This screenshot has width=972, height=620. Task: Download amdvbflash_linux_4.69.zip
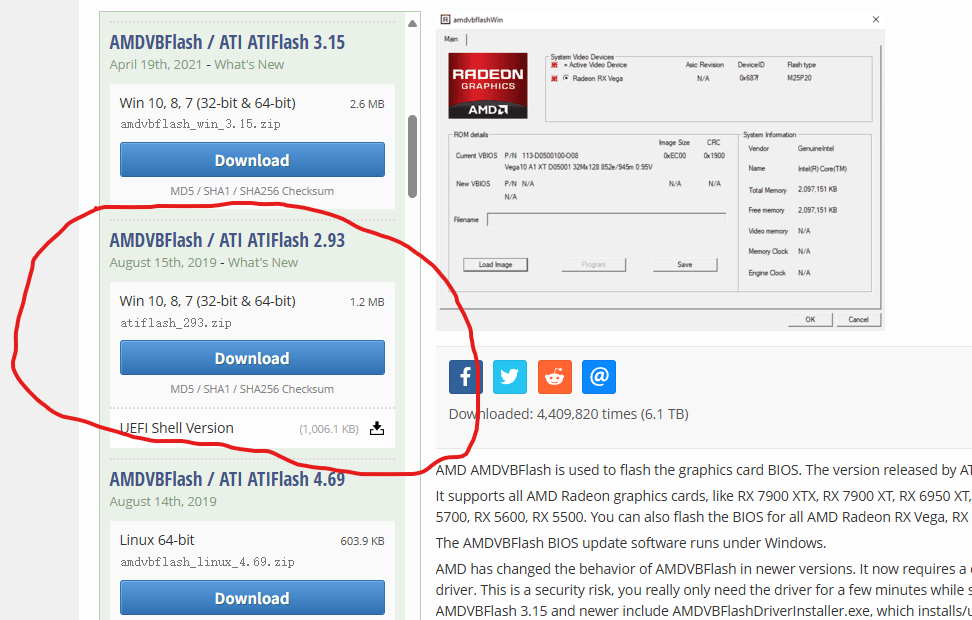252,598
